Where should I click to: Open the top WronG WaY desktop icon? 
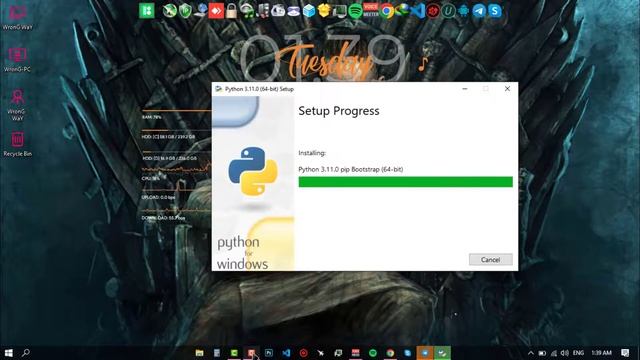click(x=17, y=18)
